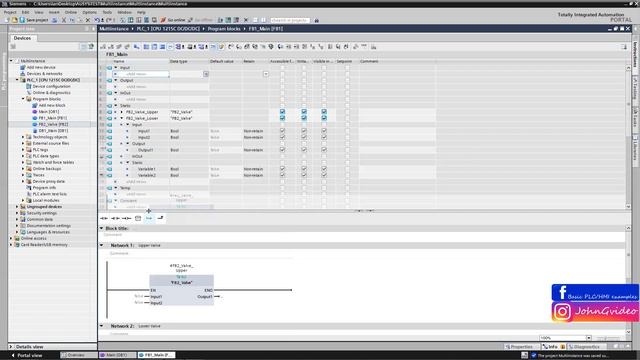Viewport: 640px width, 360px height.
Task: Expand FB2_Valve_Upper static variable
Action: 122,112
